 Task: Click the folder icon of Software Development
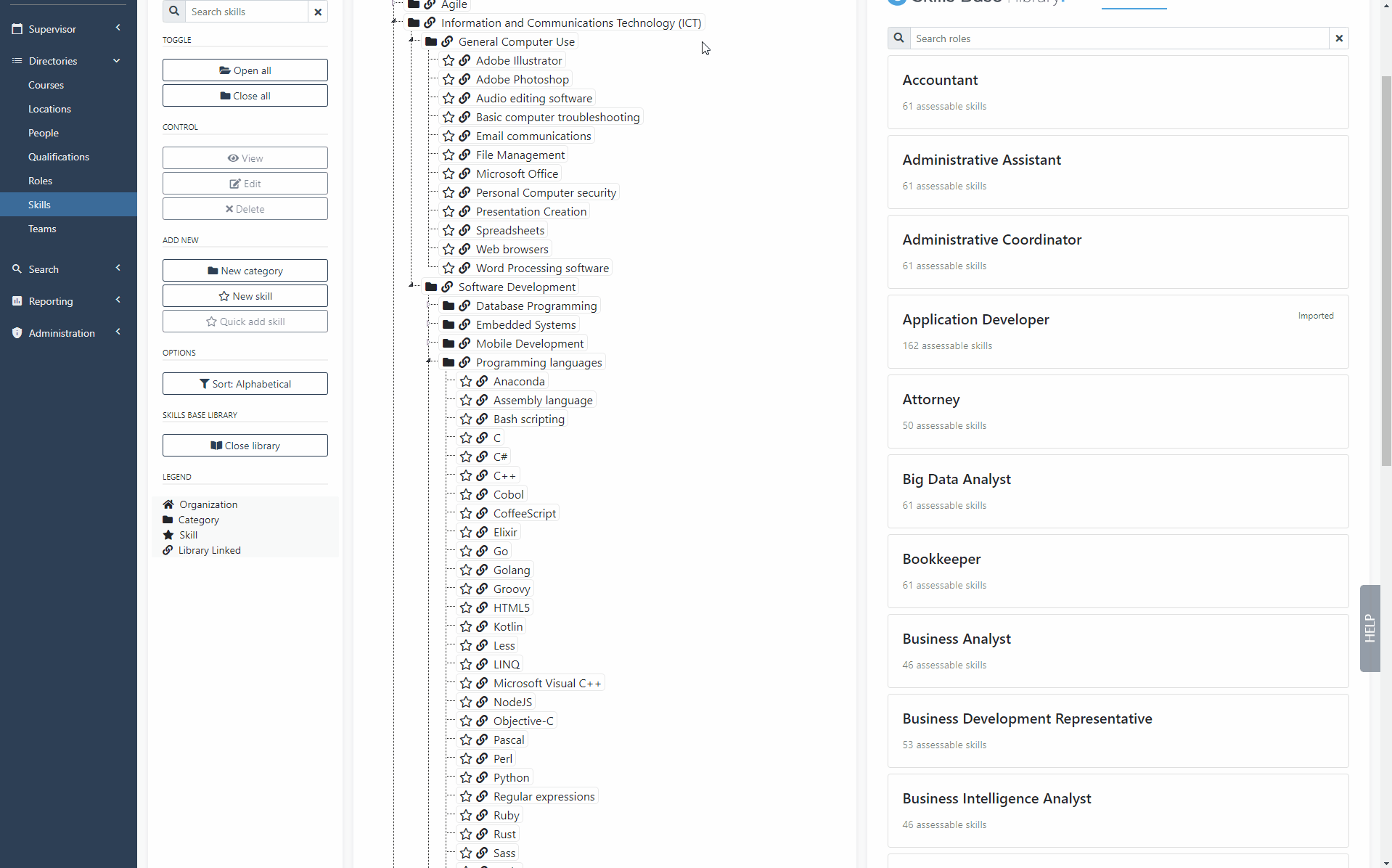(x=431, y=287)
